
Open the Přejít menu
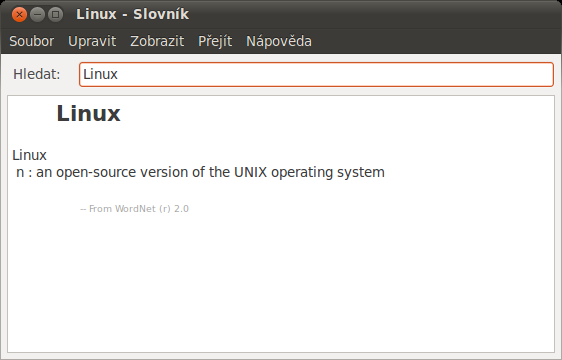click(215, 41)
